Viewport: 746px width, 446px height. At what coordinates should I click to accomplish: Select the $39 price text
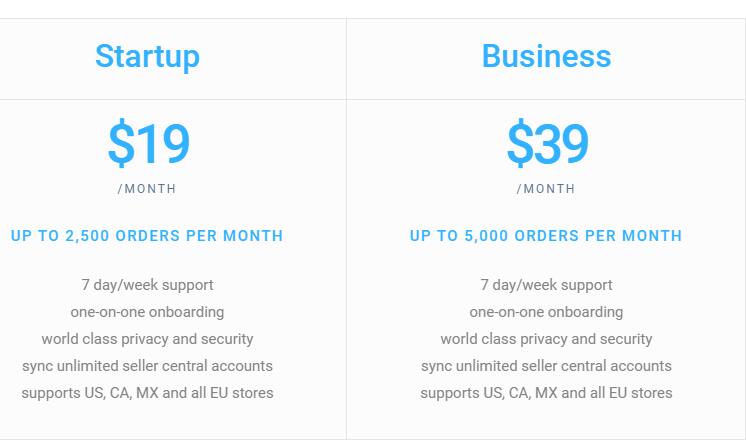pos(548,143)
